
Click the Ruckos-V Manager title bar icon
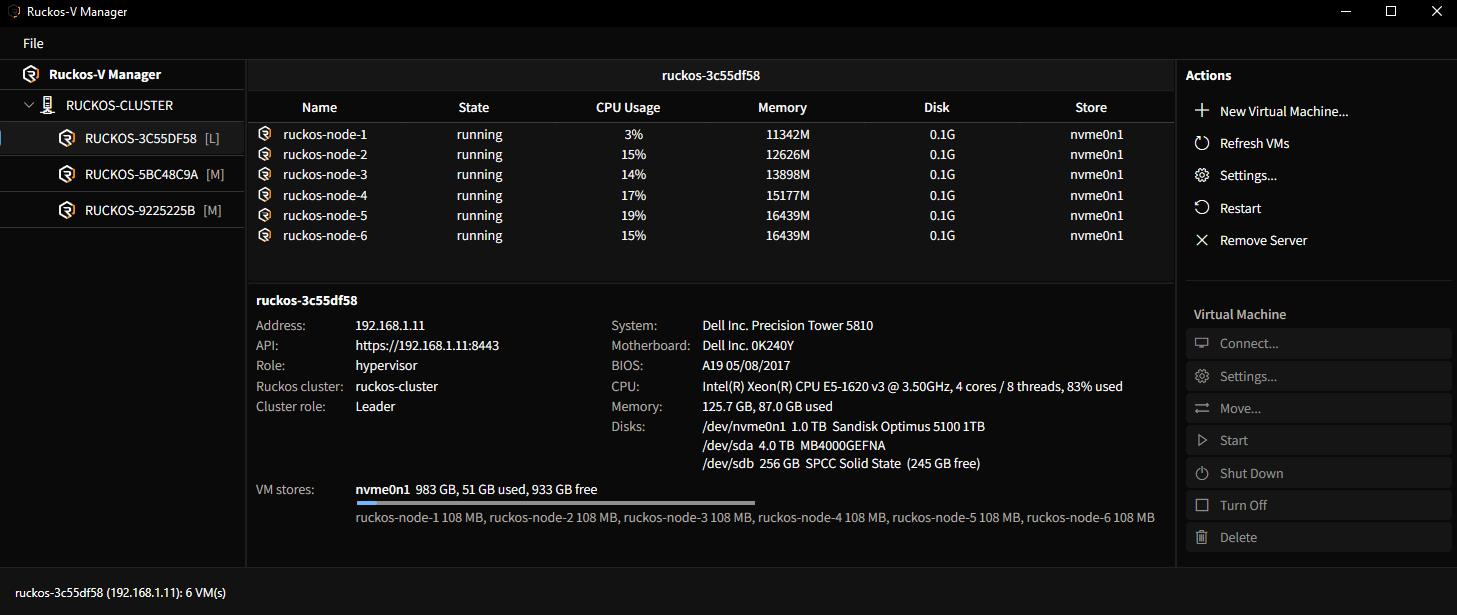pyautogui.click(x=14, y=12)
